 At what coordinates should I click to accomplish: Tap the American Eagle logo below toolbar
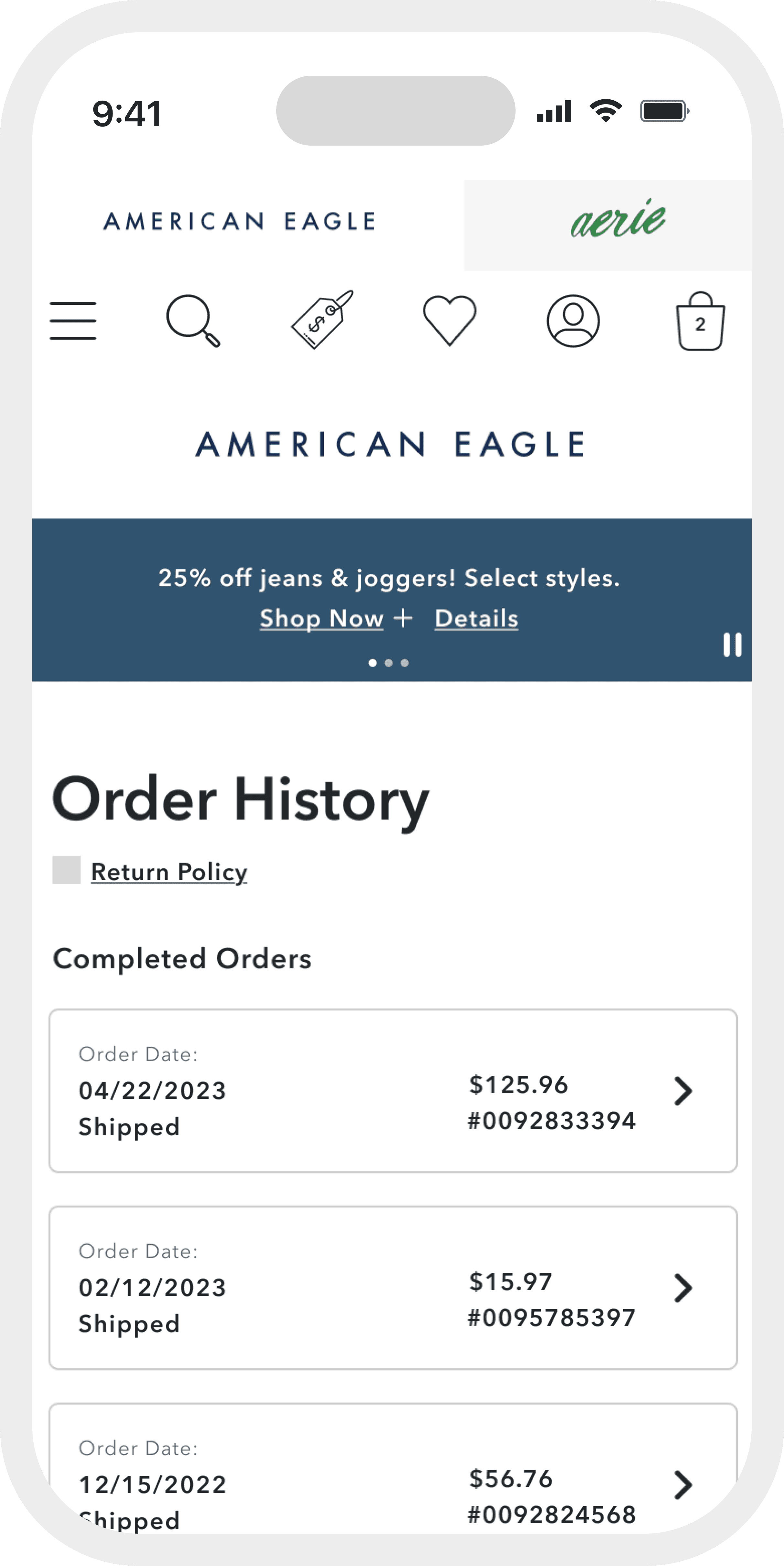click(391, 444)
